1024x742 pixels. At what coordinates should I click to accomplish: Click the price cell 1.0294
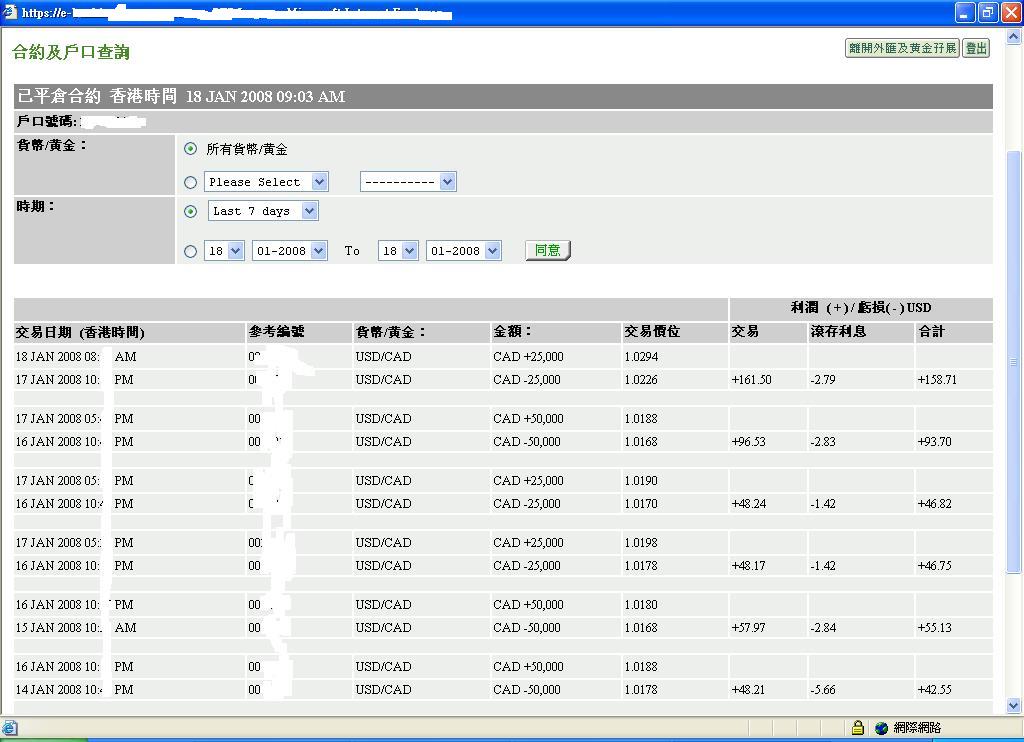click(x=641, y=357)
